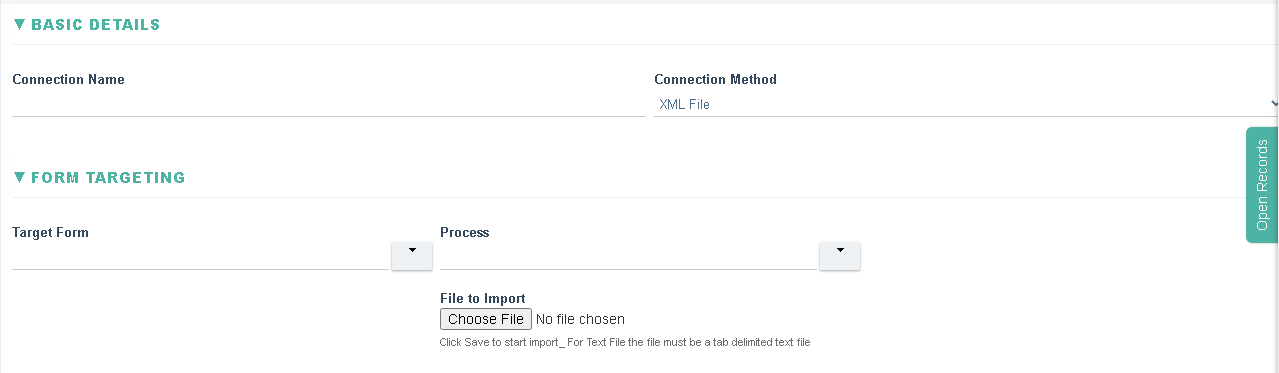Click the Connection Method label
This screenshot has height=373, width=1279.
[x=715, y=79]
